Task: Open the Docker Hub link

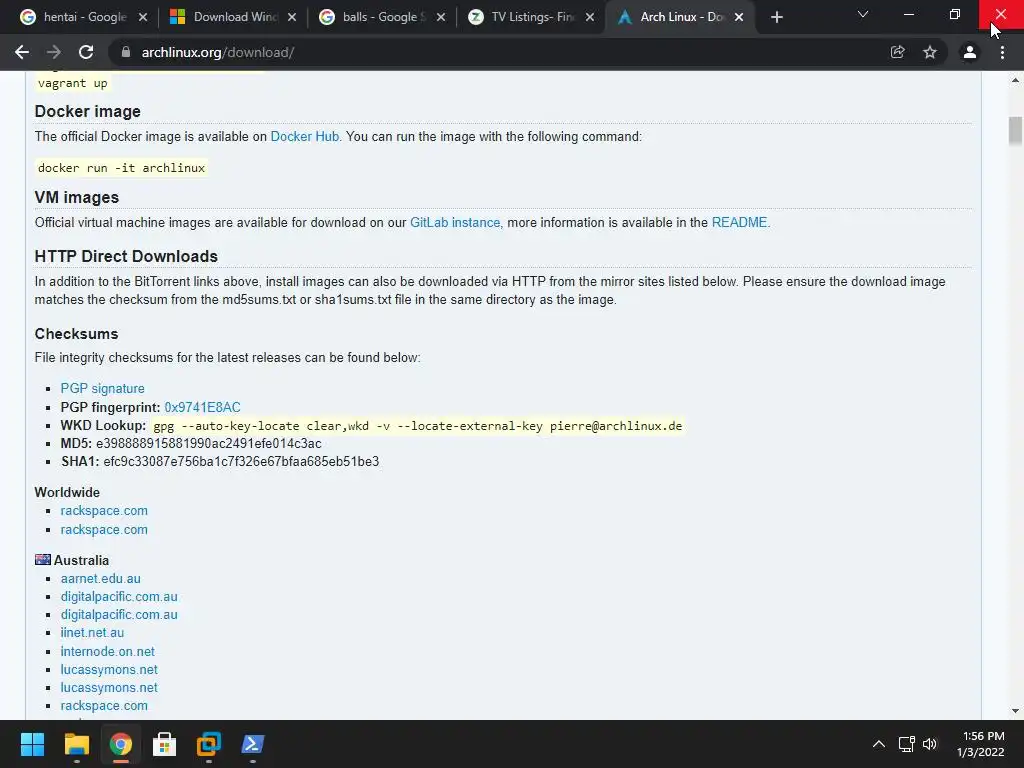Action: (x=304, y=136)
